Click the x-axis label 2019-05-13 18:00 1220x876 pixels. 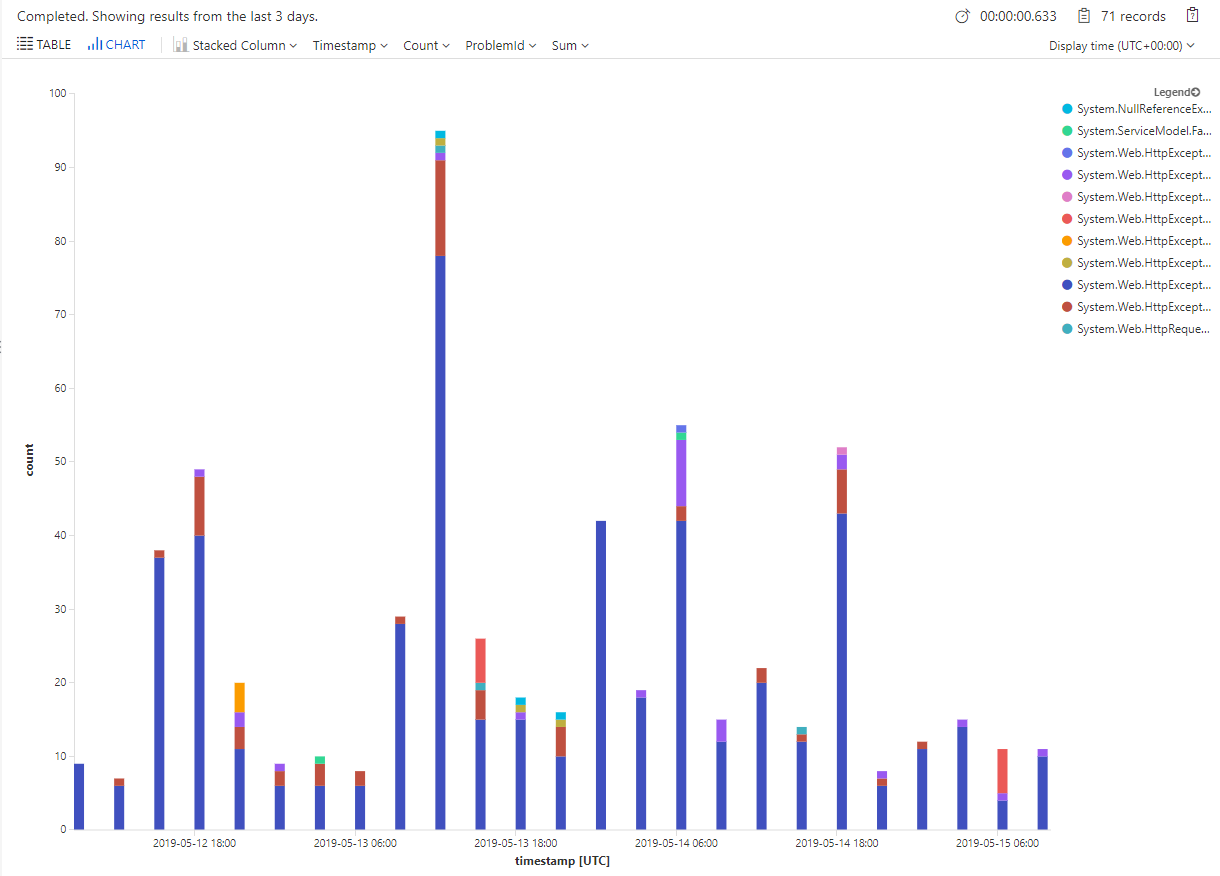[x=516, y=843]
